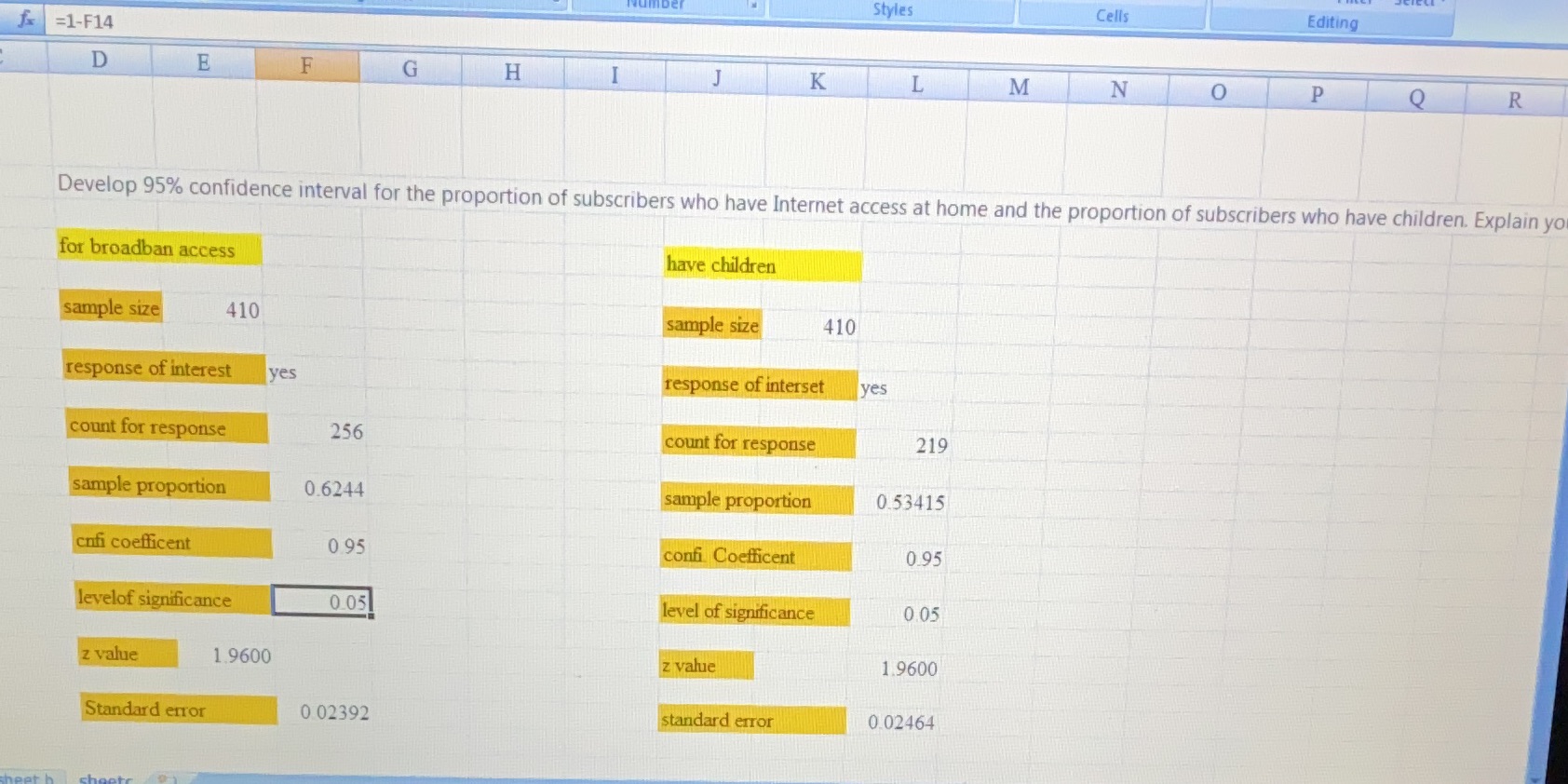Select column G header
The image size is (1568, 784).
click(410, 69)
